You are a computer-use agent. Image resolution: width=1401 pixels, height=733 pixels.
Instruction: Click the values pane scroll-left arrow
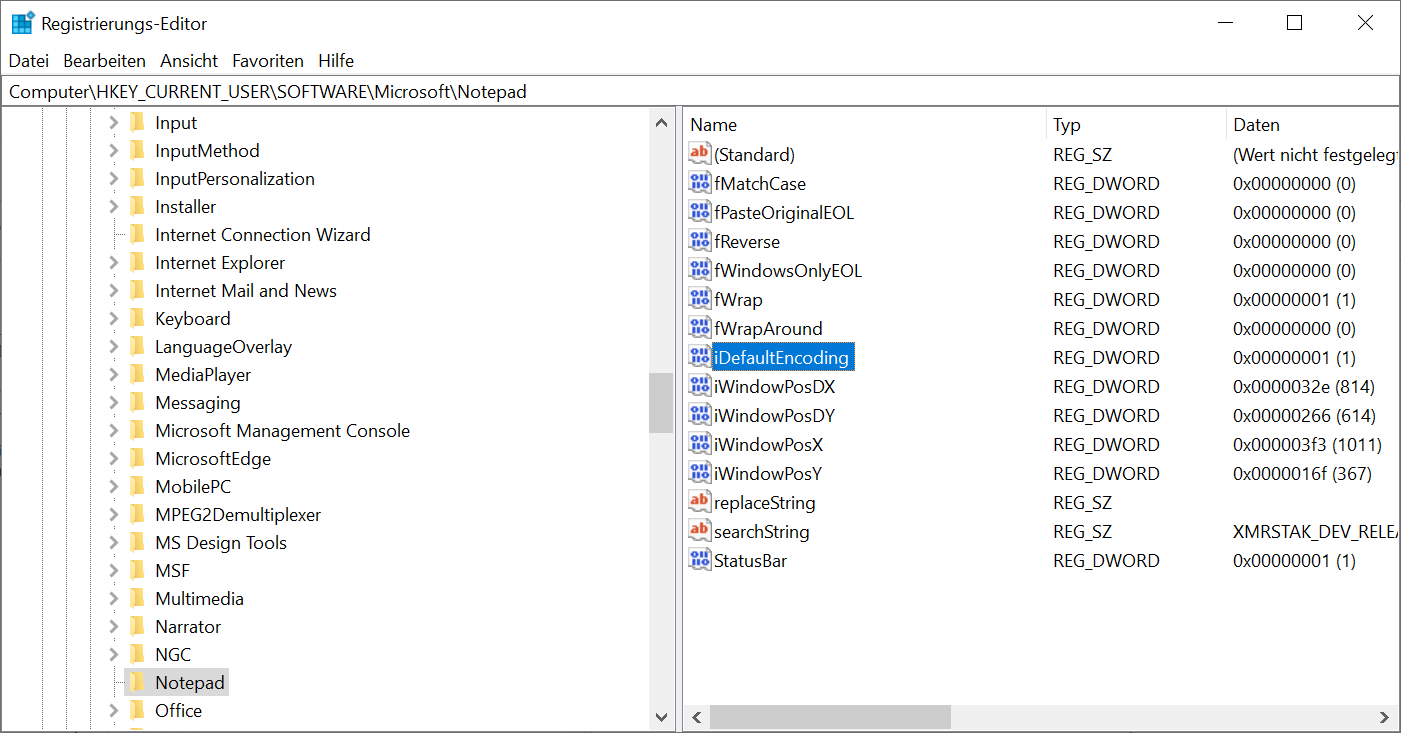(698, 717)
